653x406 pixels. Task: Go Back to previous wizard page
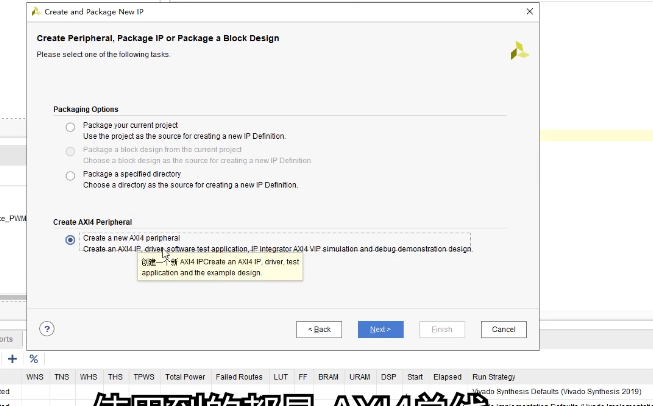point(319,329)
